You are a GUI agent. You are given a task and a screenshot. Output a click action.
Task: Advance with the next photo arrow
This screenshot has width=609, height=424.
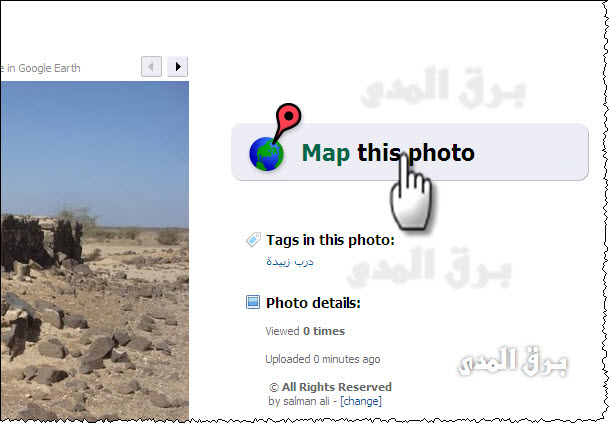(177, 66)
